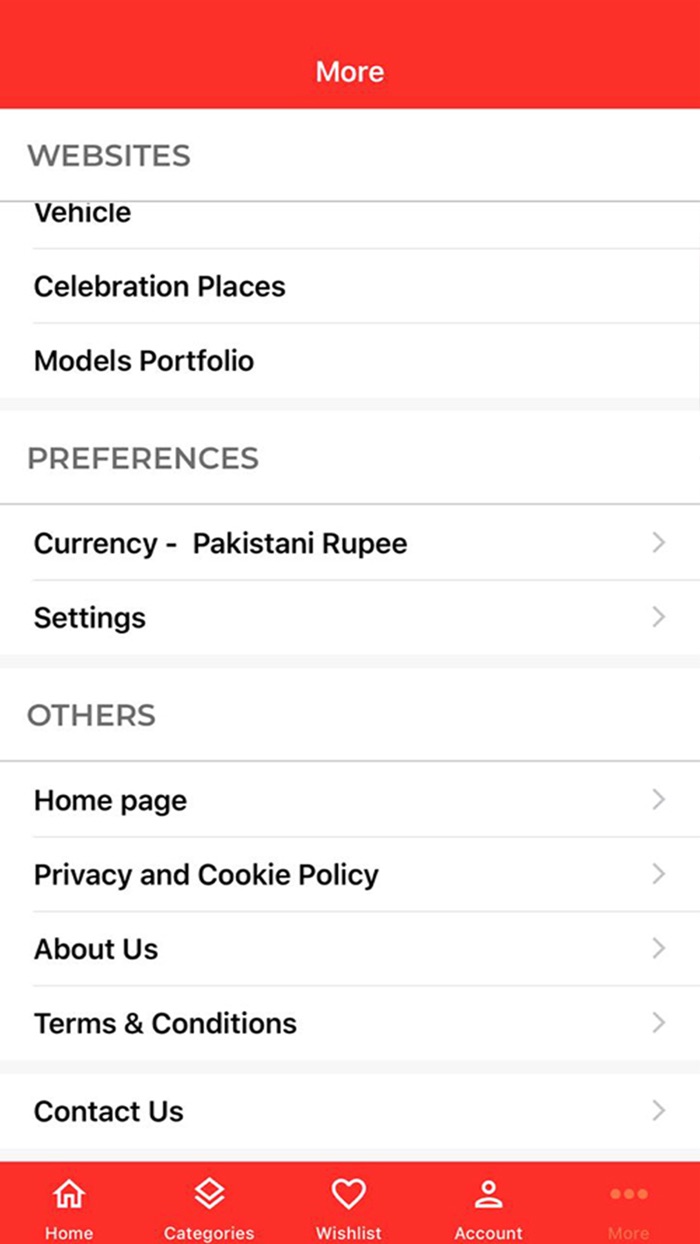Screen dimensions: 700x1244
Task: Open Models Portfolio website
Action: (144, 360)
